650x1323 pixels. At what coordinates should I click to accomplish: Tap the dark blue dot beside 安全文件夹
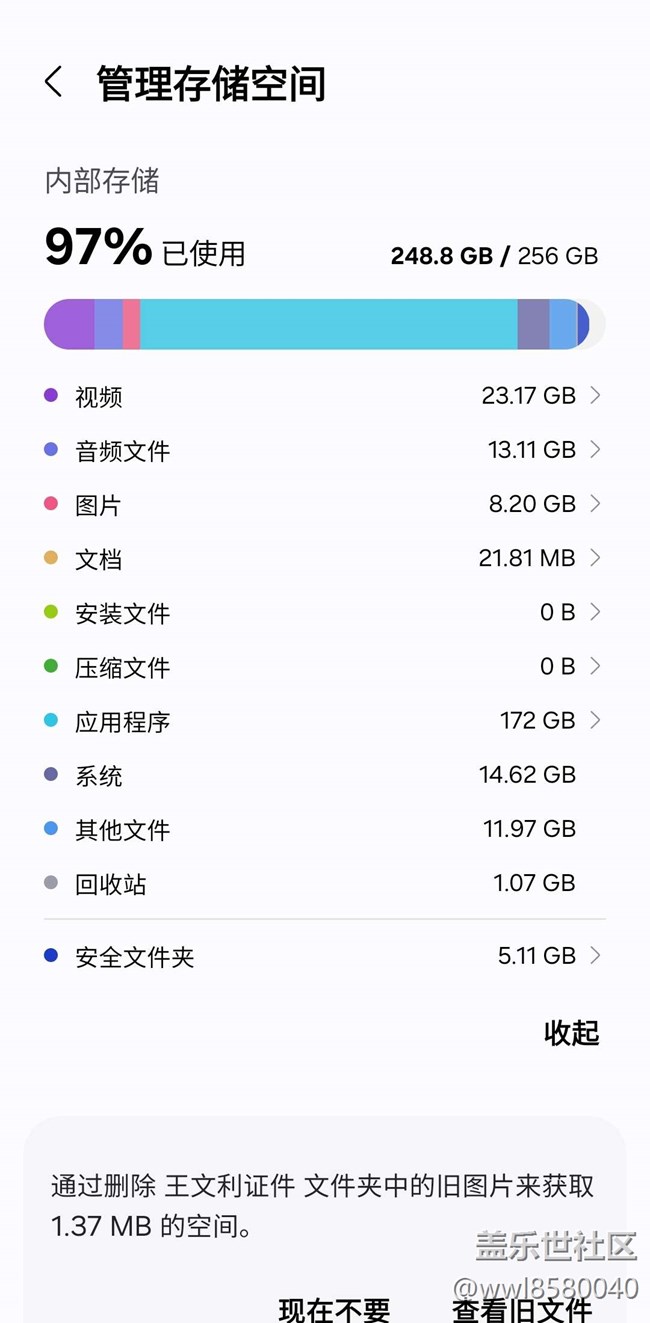point(51,956)
